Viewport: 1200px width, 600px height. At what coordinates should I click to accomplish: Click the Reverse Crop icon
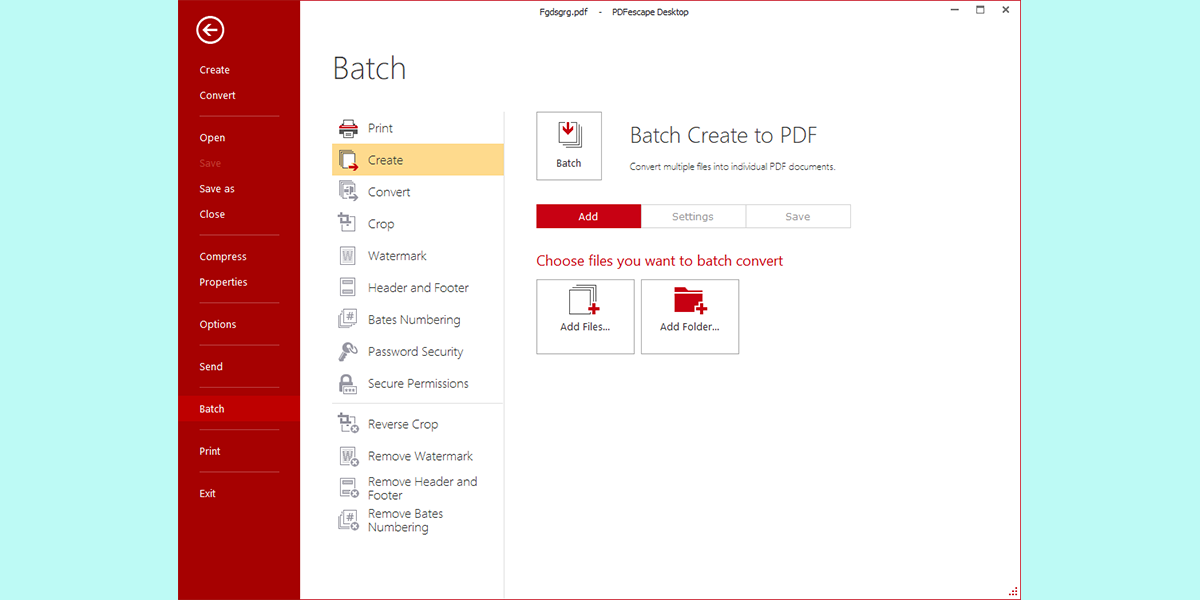click(x=348, y=424)
